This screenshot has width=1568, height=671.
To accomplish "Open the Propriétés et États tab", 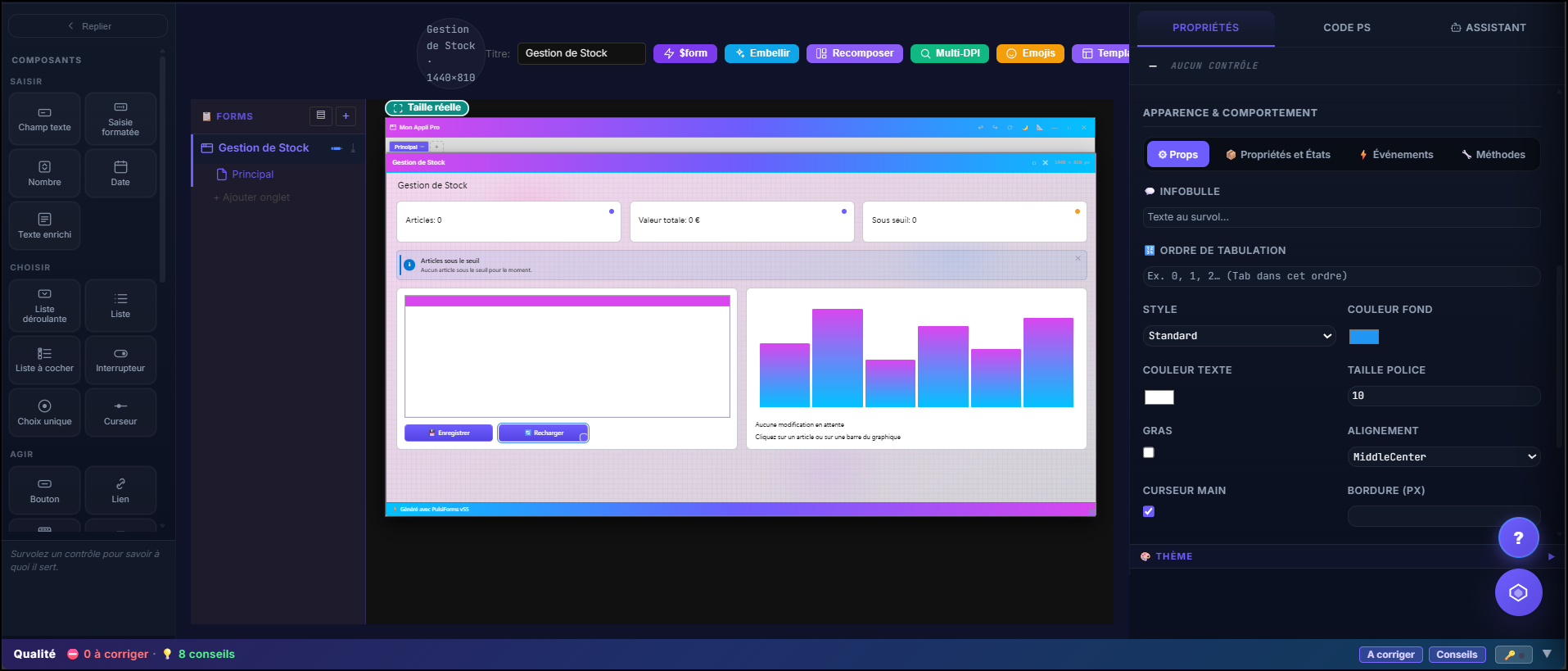I will (1277, 154).
